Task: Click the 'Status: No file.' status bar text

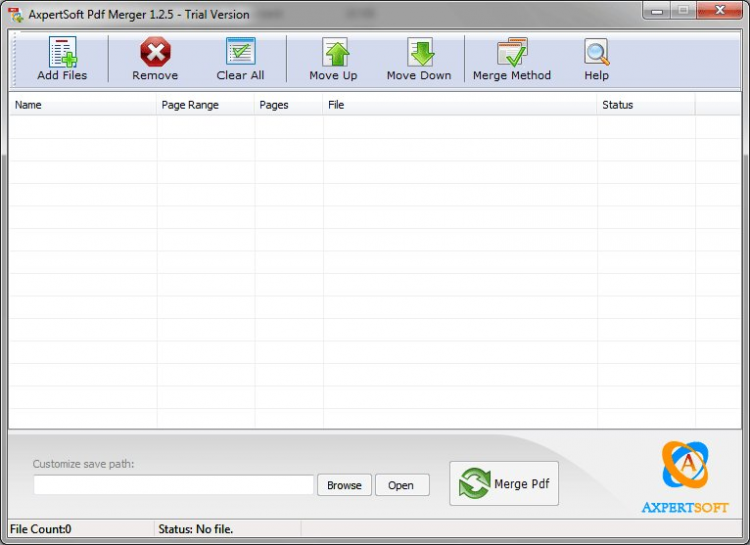Action: [x=196, y=529]
